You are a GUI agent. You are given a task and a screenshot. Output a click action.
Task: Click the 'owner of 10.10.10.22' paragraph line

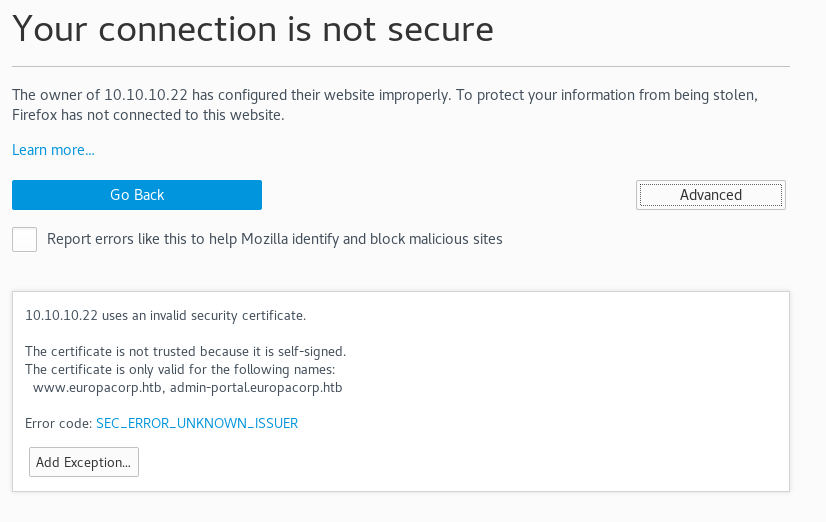tap(385, 95)
